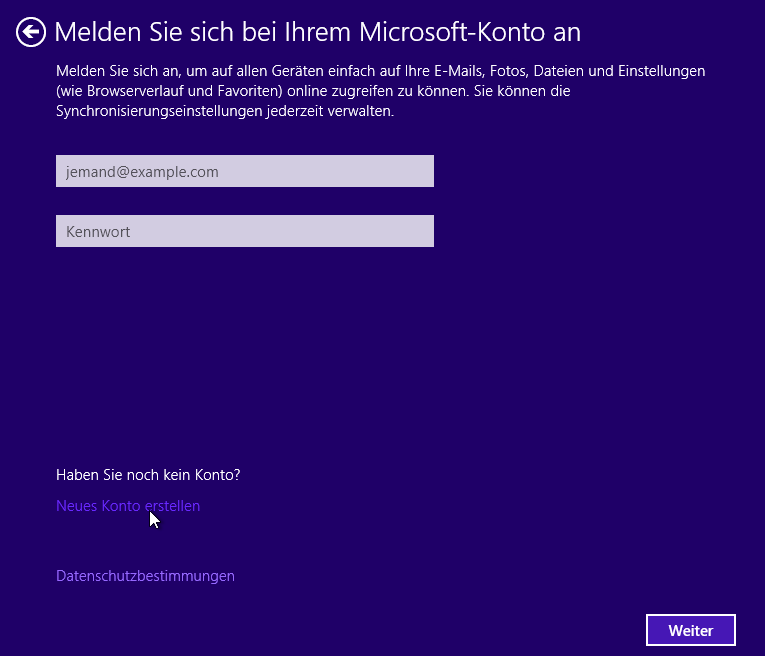Viewport: 765px width, 656px height.
Task: Continue with the Weiter button
Action: click(690, 630)
